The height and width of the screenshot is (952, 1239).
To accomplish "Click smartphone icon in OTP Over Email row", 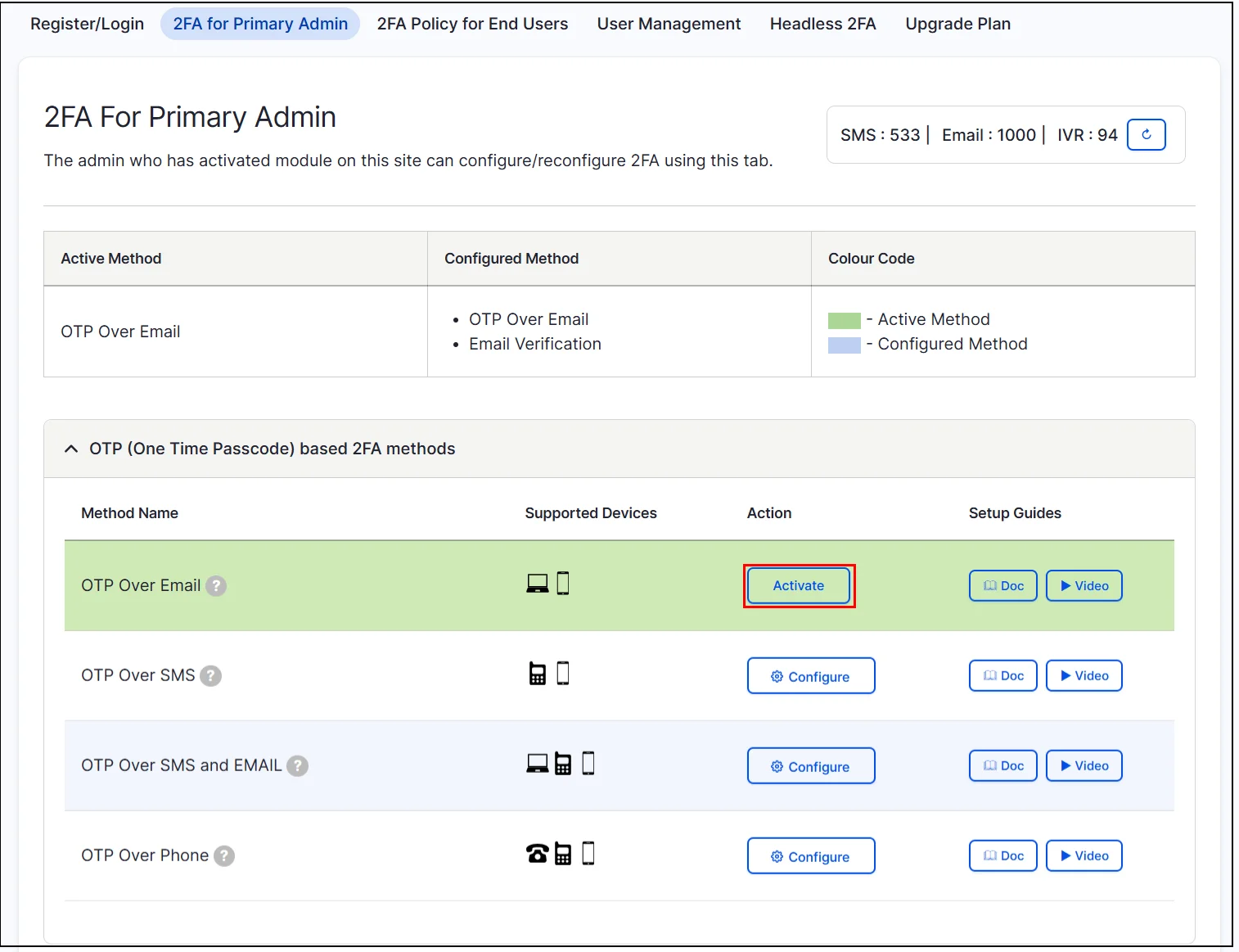I will [x=563, y=584].
